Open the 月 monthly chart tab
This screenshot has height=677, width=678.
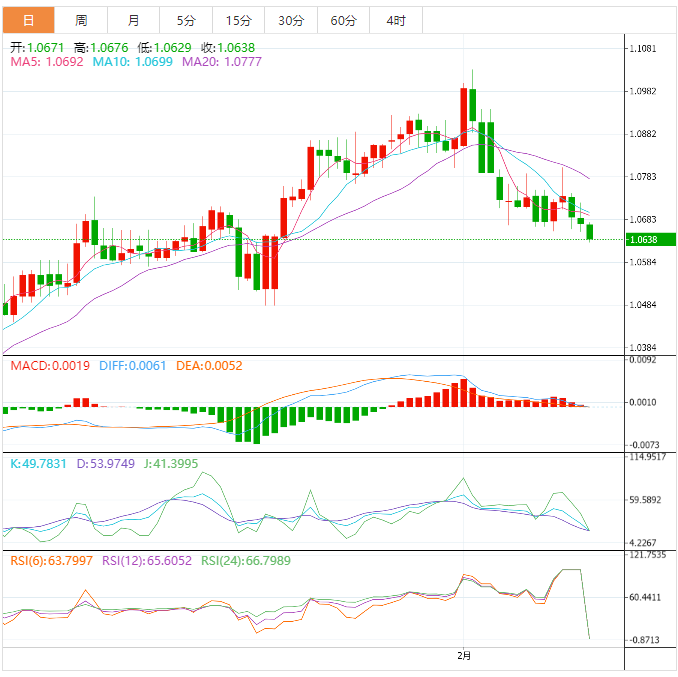(134, 20)
